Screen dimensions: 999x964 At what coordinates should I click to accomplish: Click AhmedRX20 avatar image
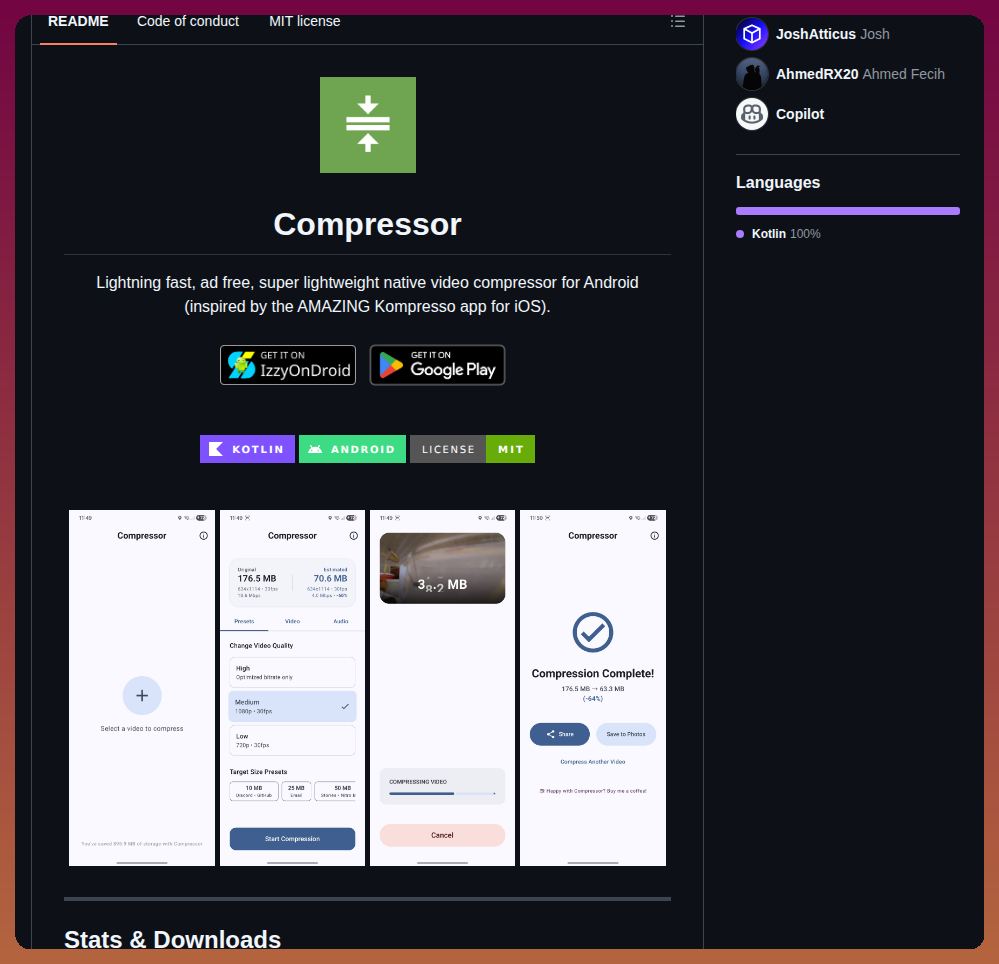point(752,74)
